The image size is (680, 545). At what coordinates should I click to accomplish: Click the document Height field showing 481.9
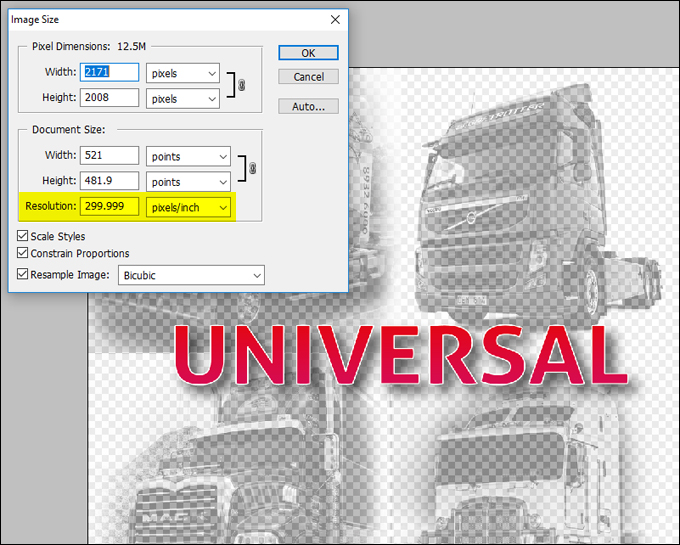tap(109, 180)
